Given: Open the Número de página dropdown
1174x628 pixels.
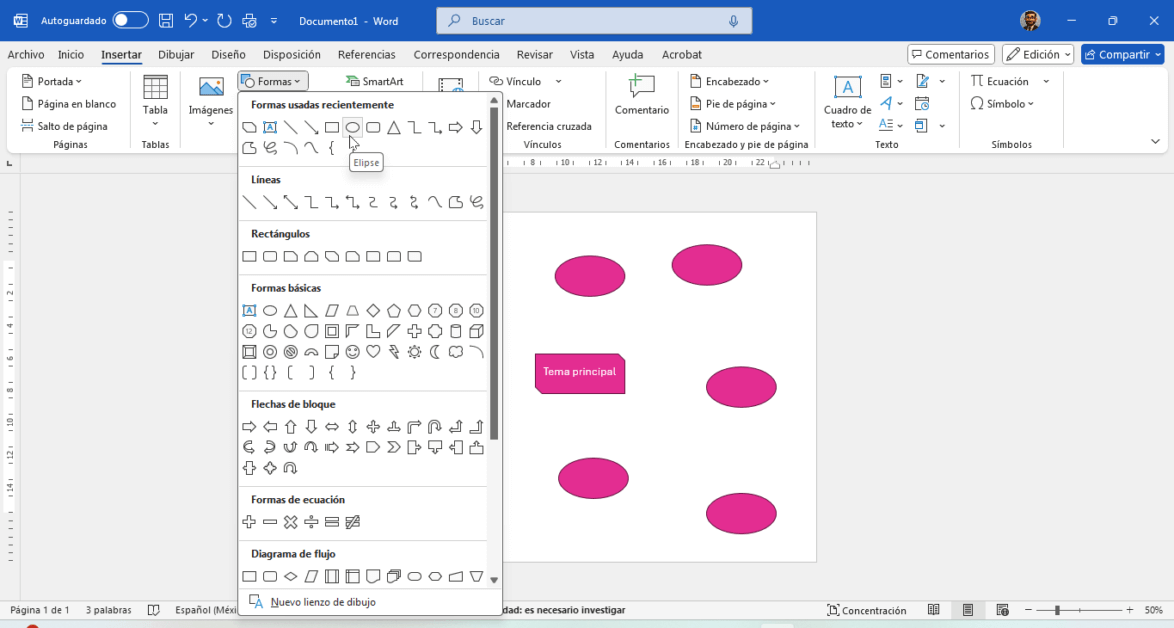Looking at the screenshot, I should click(745, 126).
